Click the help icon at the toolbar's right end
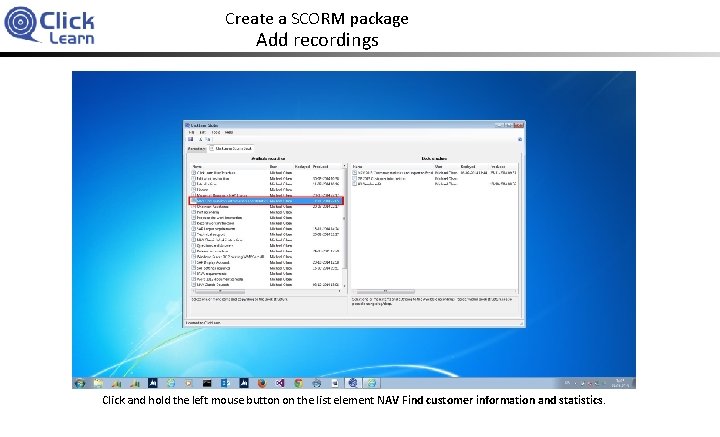 (520, 139)
